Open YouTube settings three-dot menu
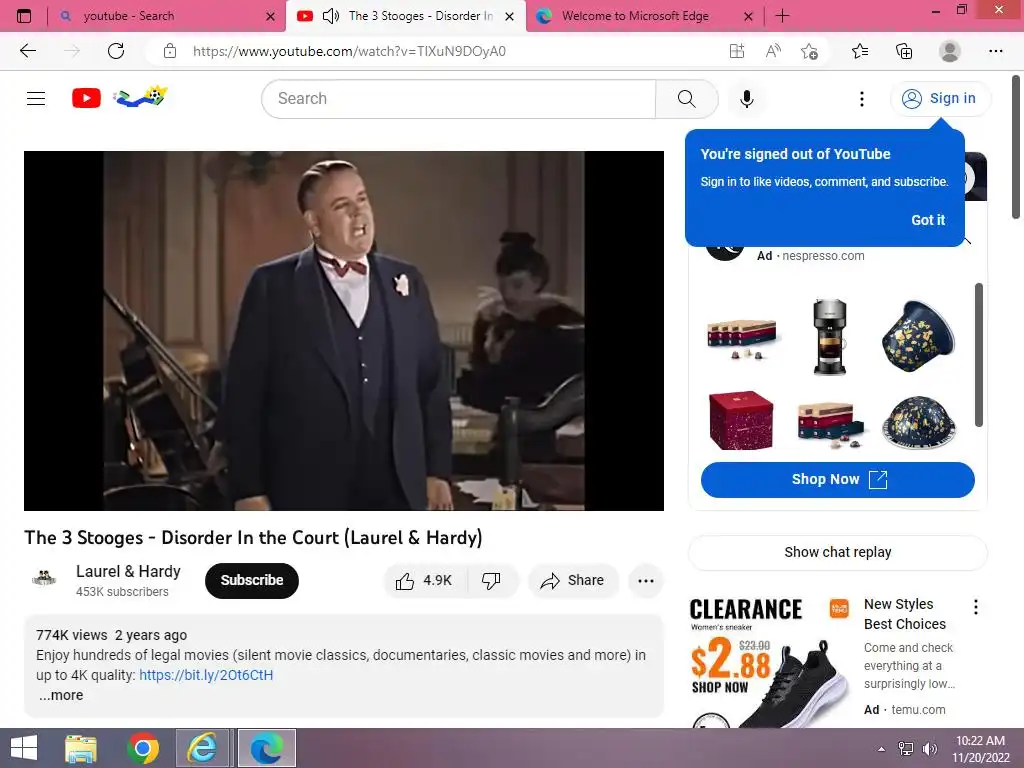The image size is (1024, 768). pos(861,99)
